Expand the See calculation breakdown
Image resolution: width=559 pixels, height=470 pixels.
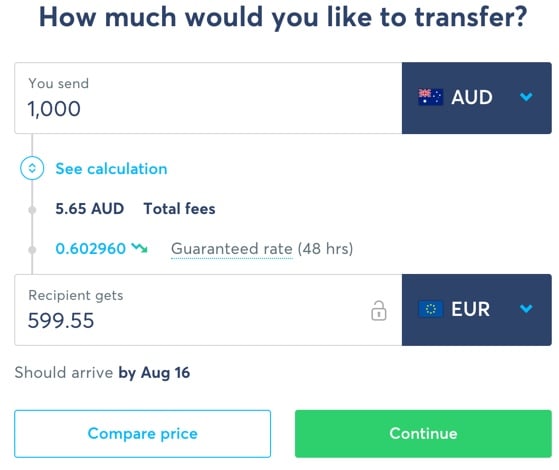[x=111, y=169]
